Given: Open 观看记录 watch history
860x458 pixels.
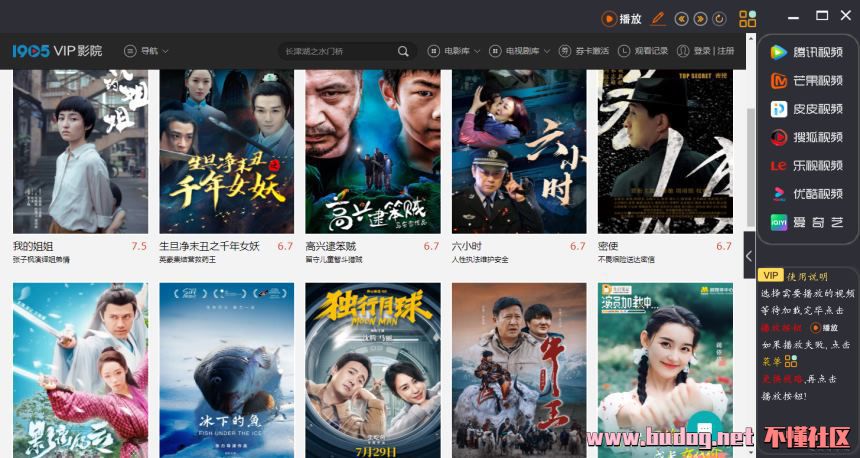Looking at the screenshot, I should point(643,51).
